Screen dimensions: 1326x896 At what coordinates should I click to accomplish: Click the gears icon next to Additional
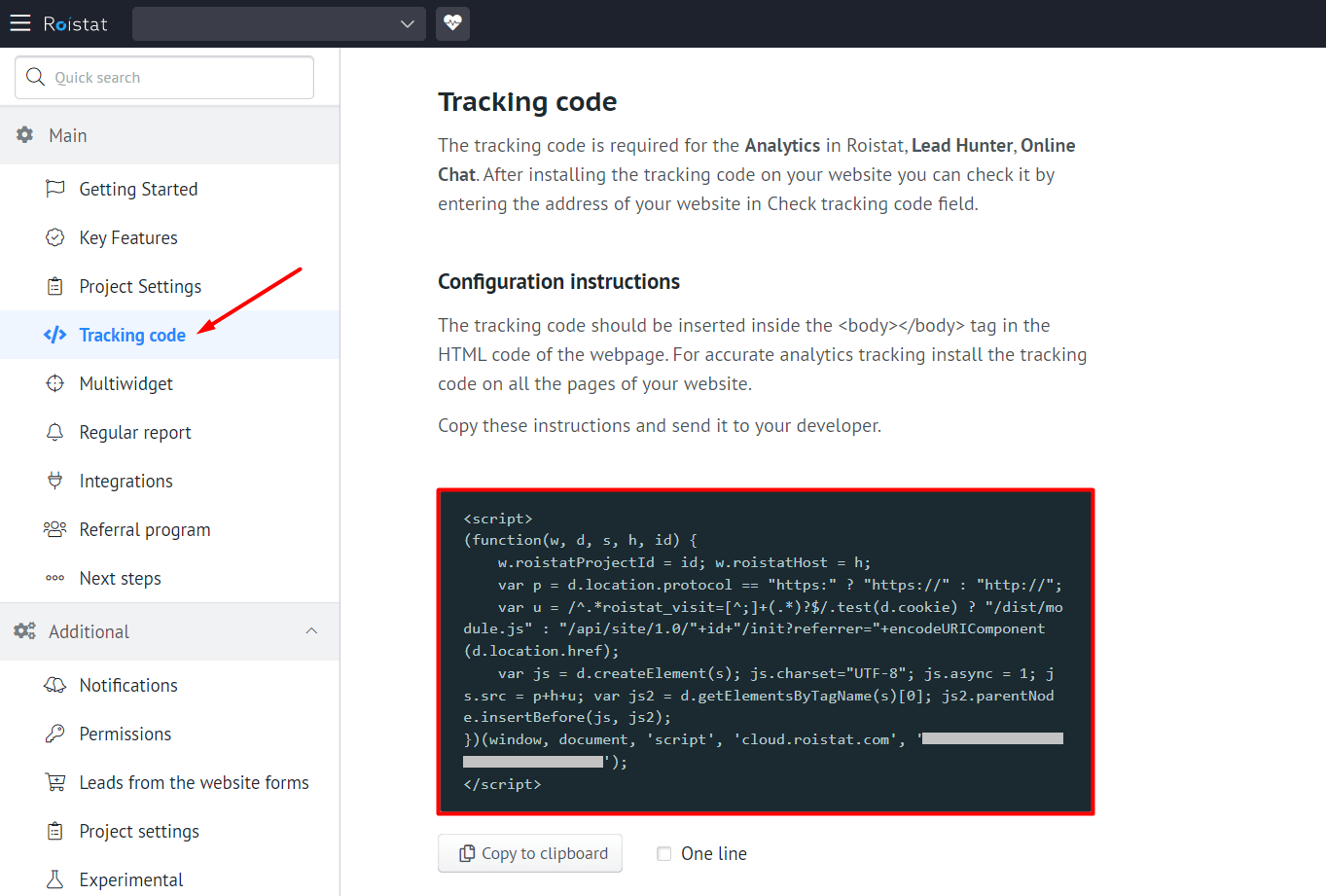point(25,631)
